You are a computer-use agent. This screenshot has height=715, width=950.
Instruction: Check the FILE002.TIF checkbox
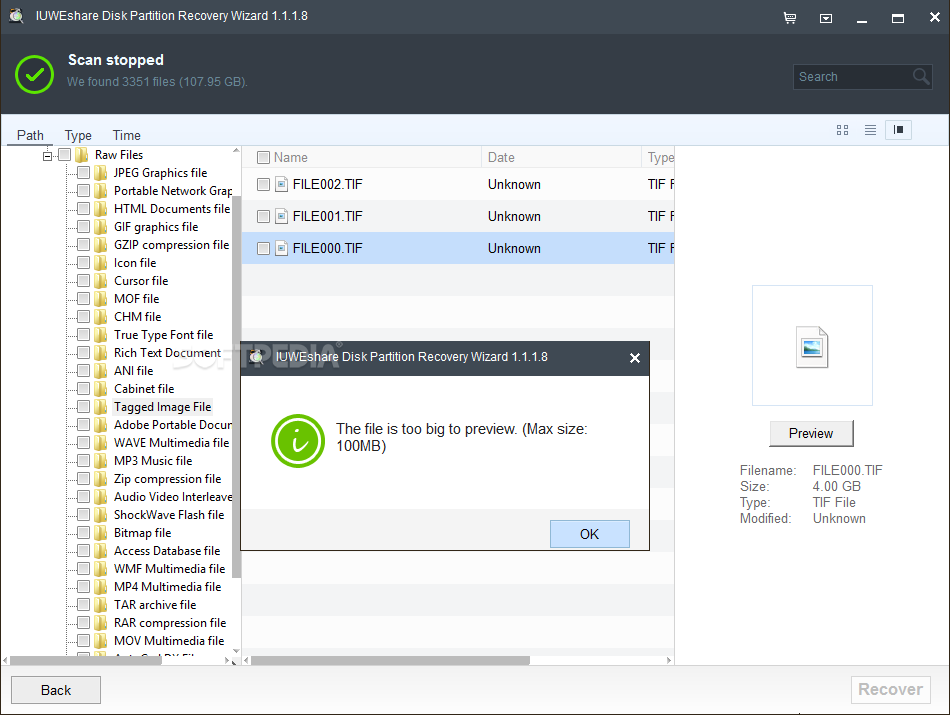click(263, 184)
